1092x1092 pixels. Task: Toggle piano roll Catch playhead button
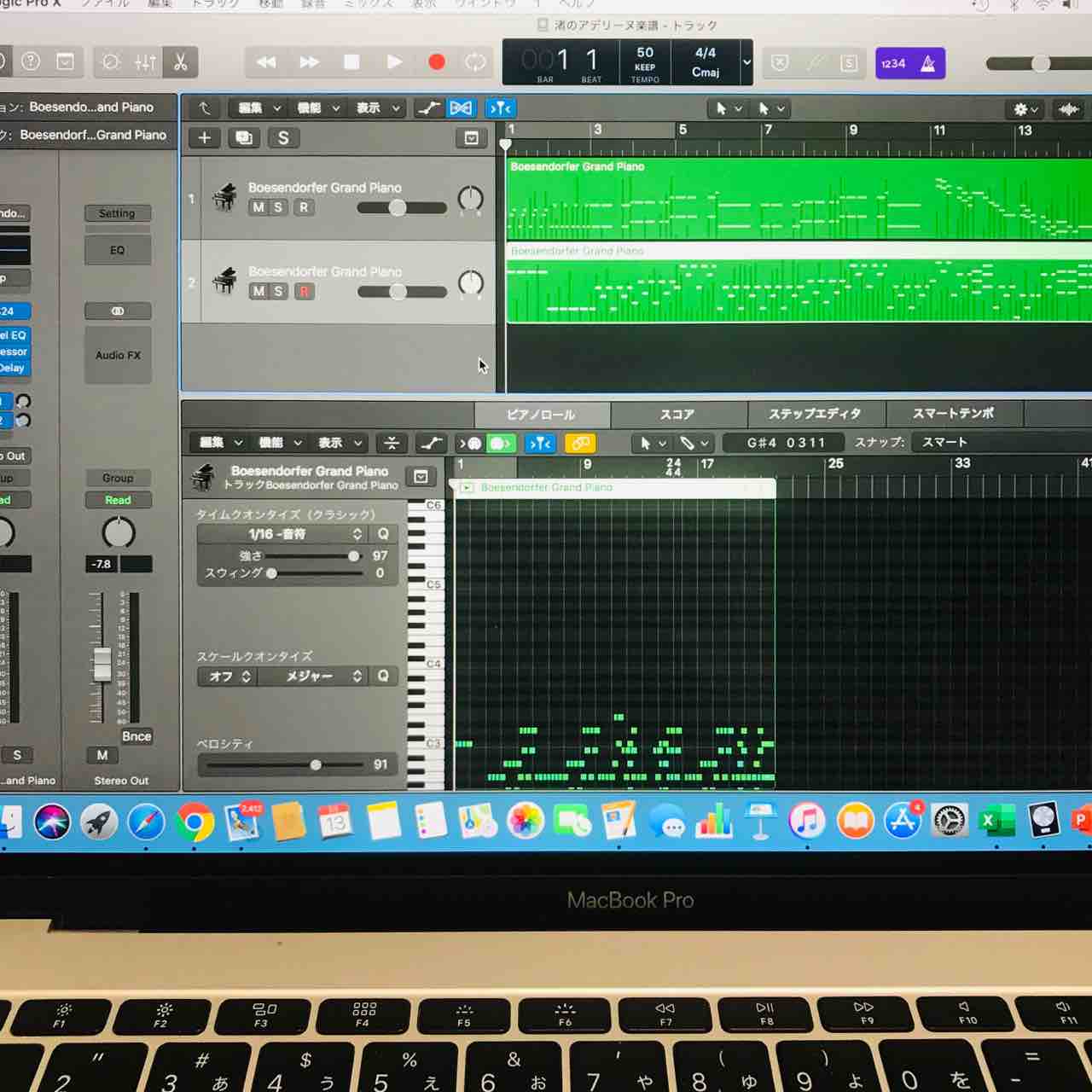[x=540, y=444]
